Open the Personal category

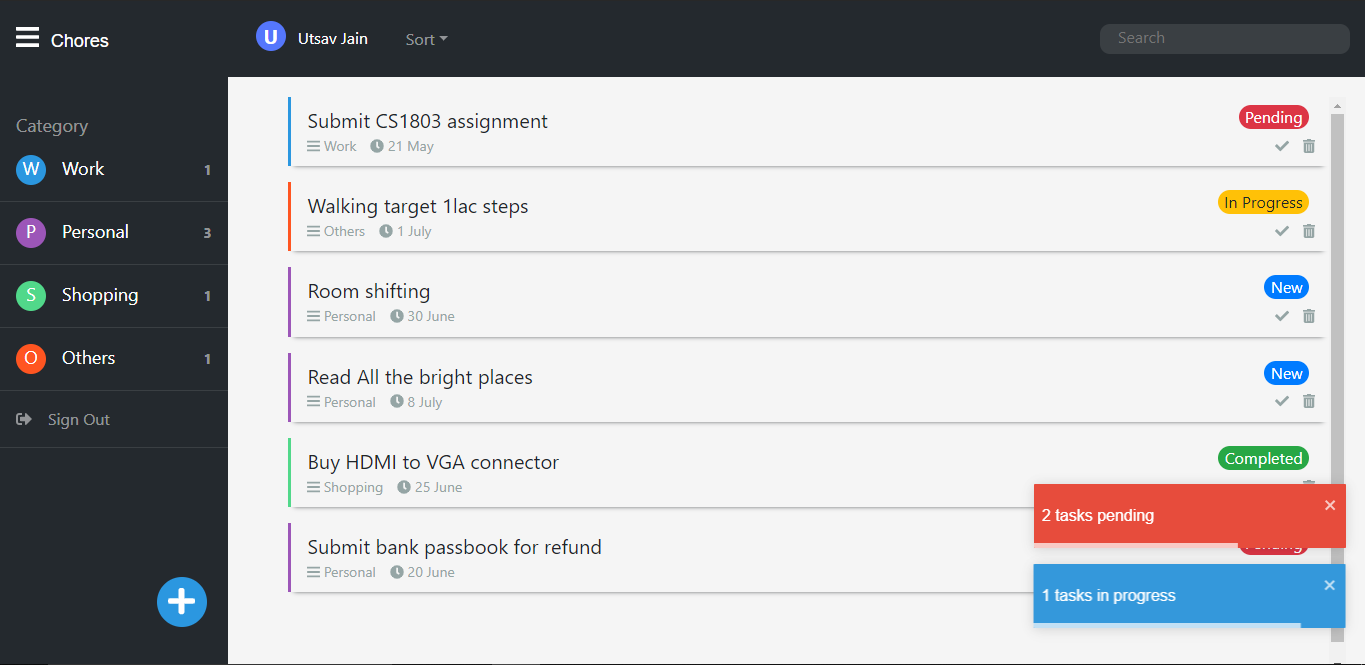click(95, 232)
